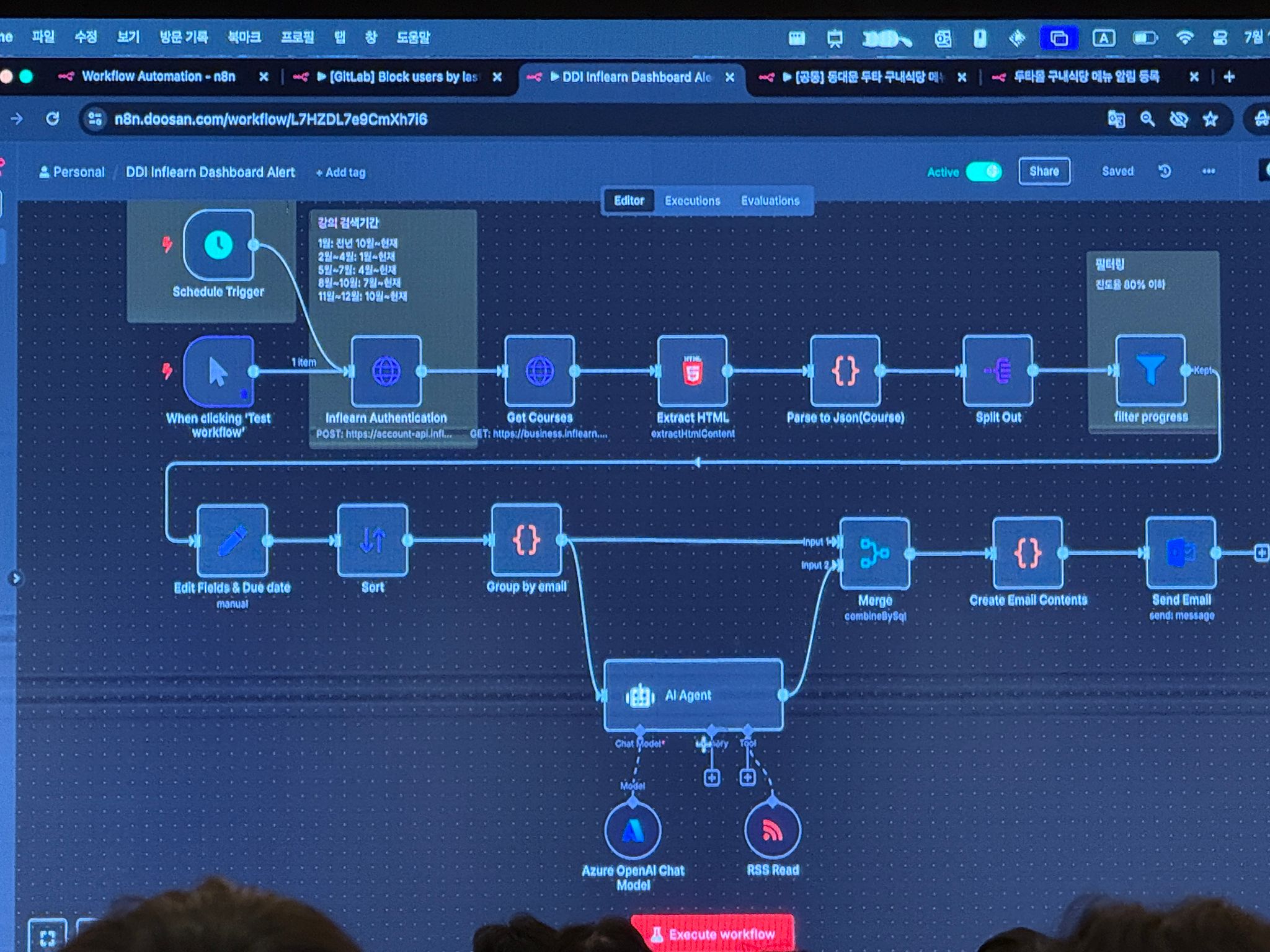Click the Share button
The height and width of the screenshot is (952, 1270).
point(1044,172)
